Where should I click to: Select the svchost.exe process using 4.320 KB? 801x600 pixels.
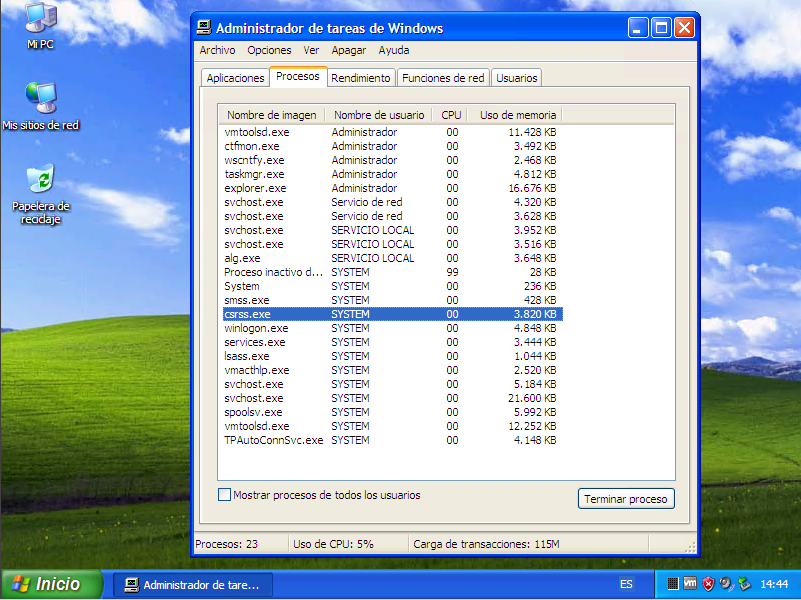392,202
